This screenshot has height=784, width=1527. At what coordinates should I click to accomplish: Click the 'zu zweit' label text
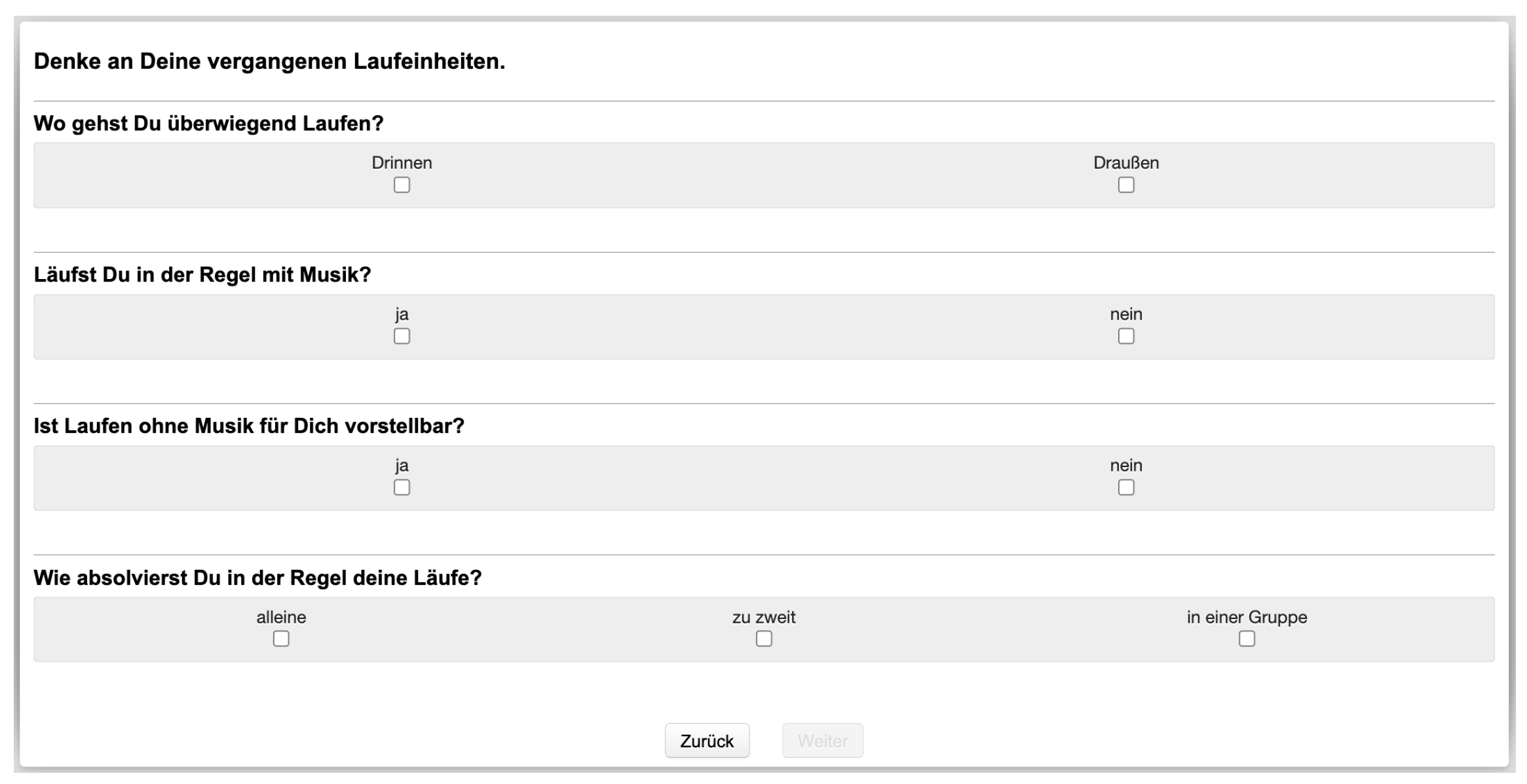click(764, 617)
